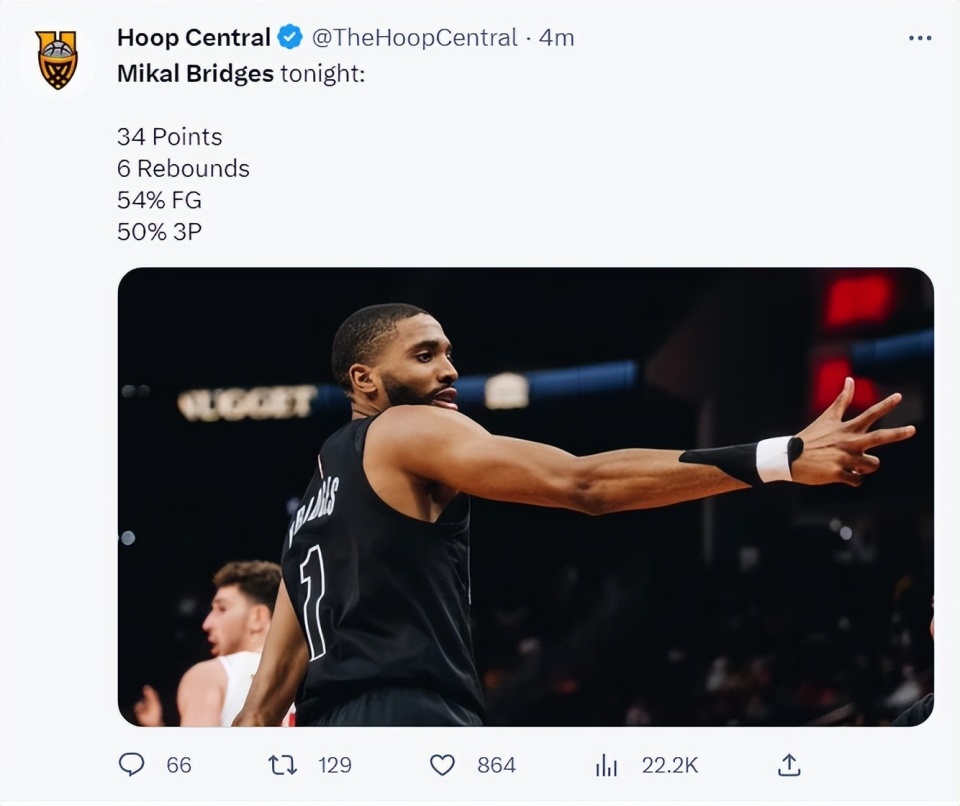Open the views bar chart icon

pos(606,765)
